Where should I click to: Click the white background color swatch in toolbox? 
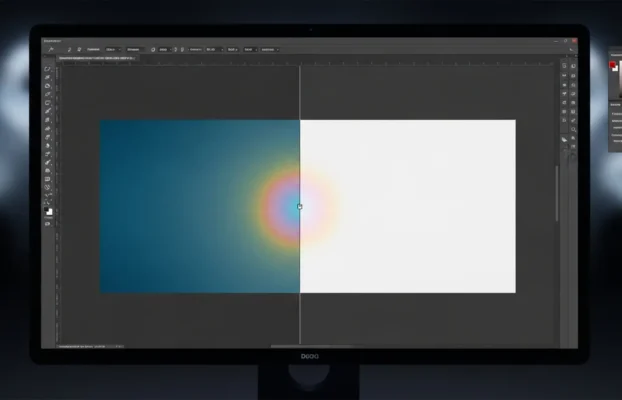(x=50, y=212)
